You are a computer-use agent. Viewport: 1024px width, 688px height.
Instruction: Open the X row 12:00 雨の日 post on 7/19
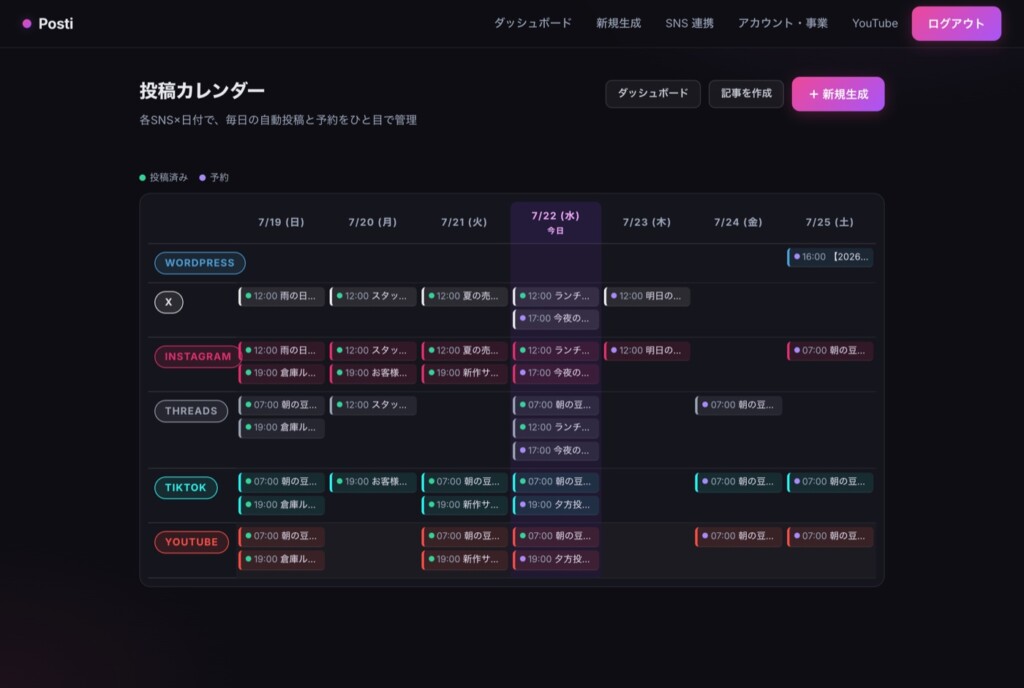281,296
